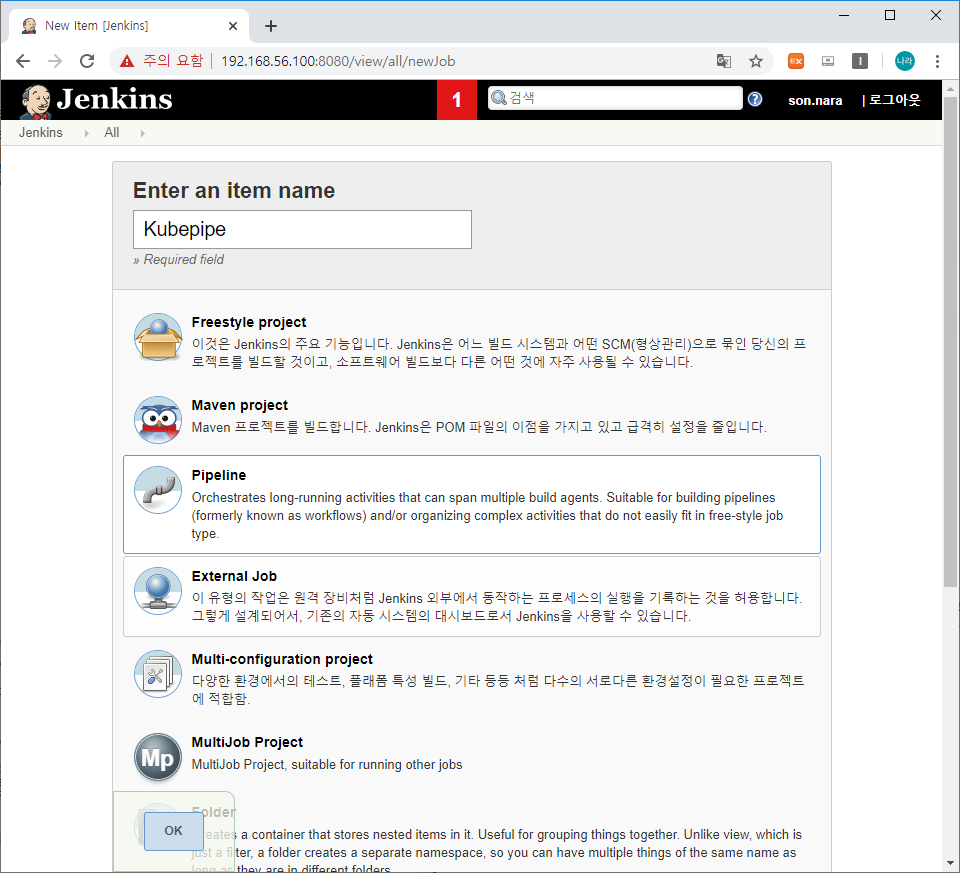Confirm item creation with the OK button
This screenshot has height=873, width=960.
click(173, 830)
